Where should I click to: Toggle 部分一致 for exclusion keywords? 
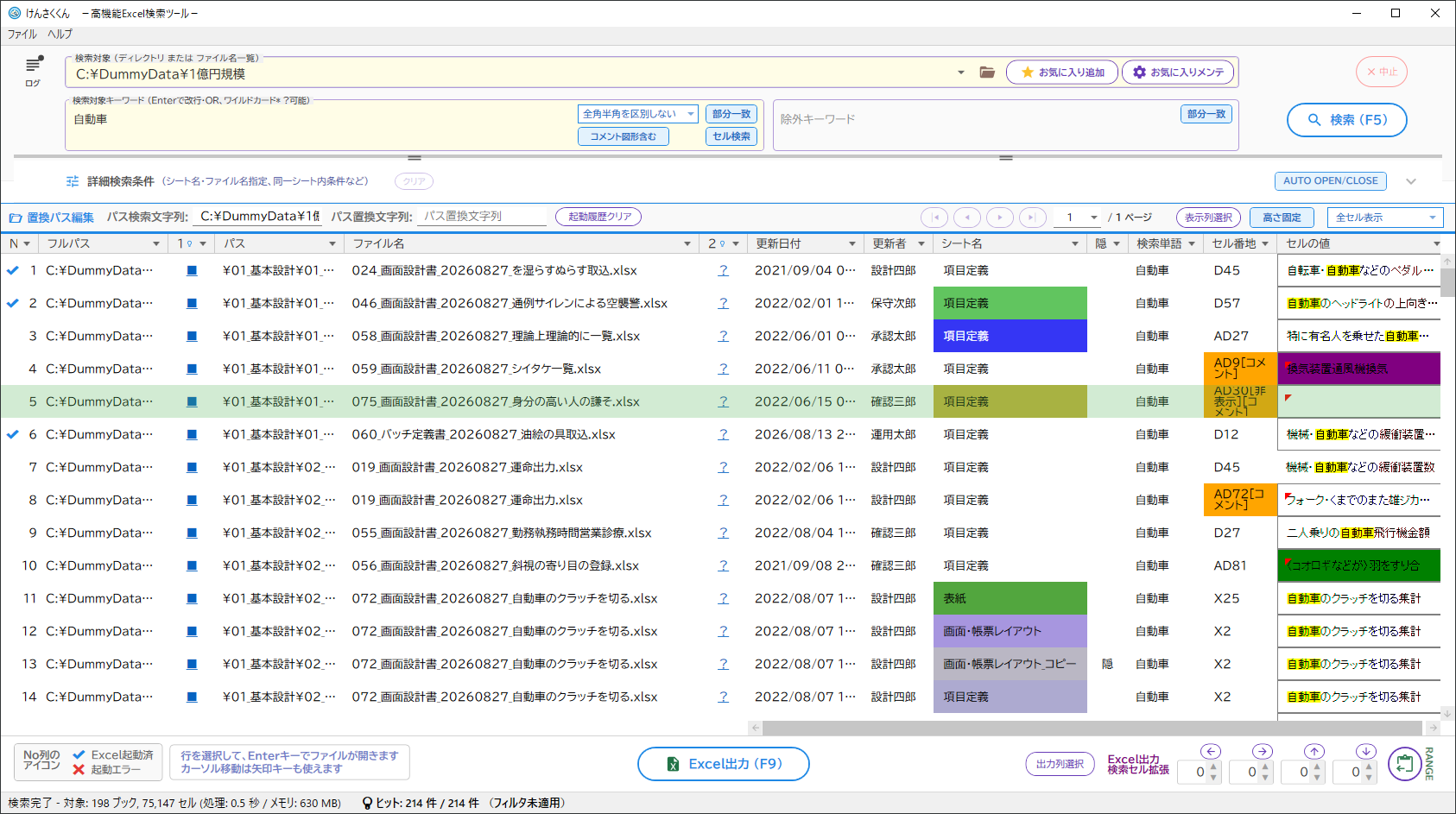click(x=1206, y=114)
